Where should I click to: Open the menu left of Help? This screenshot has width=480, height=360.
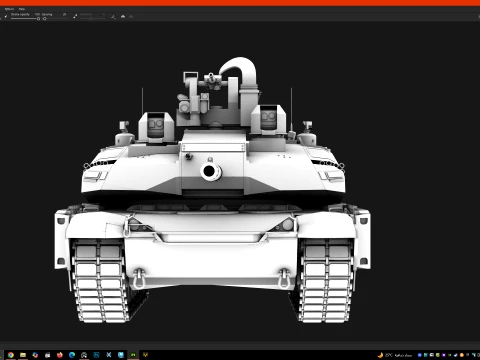click(9, 9)
